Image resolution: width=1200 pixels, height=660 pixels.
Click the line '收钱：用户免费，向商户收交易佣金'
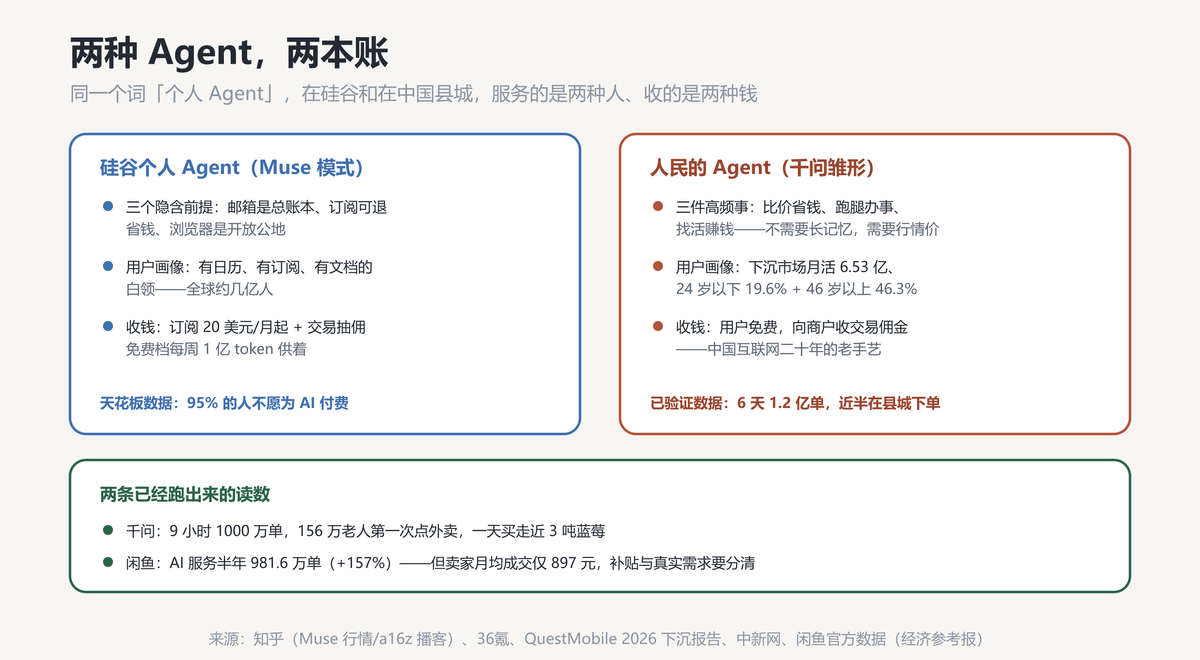pos(791,327)
